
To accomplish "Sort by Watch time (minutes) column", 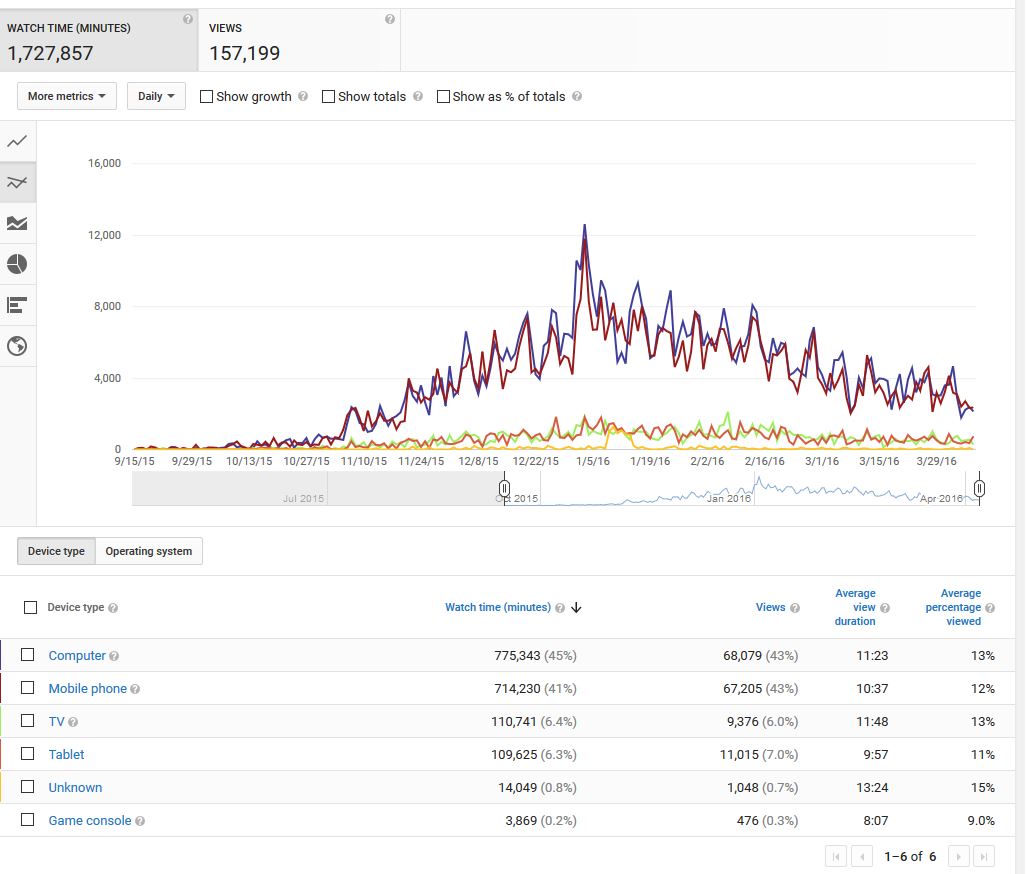I will click(498, 607).
